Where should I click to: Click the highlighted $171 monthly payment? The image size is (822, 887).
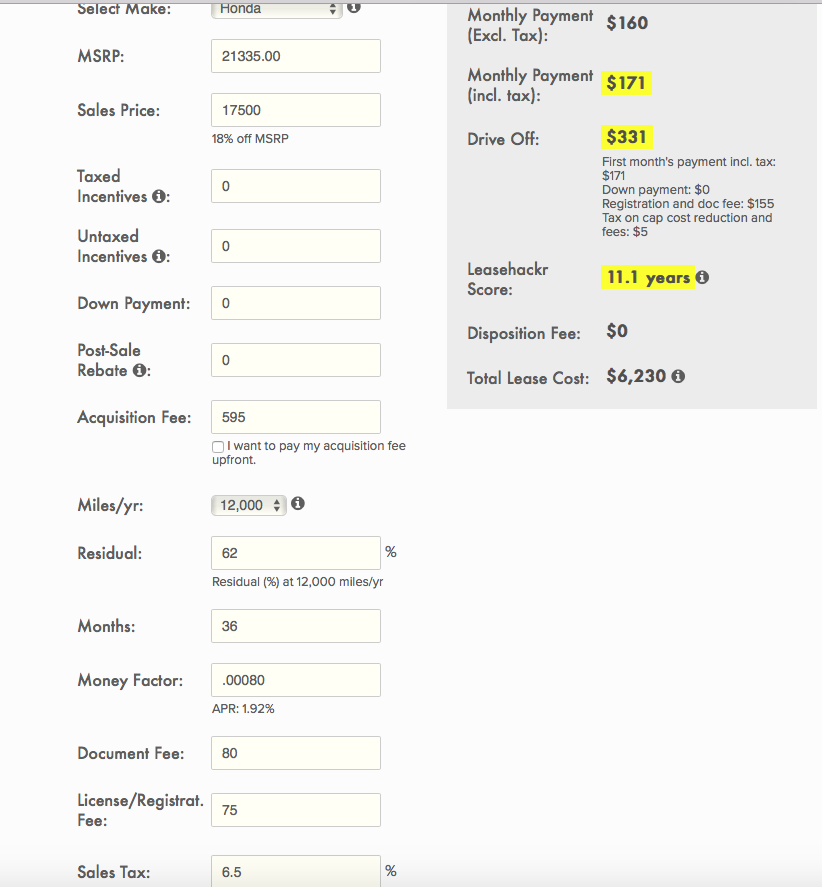pos(626,83)
